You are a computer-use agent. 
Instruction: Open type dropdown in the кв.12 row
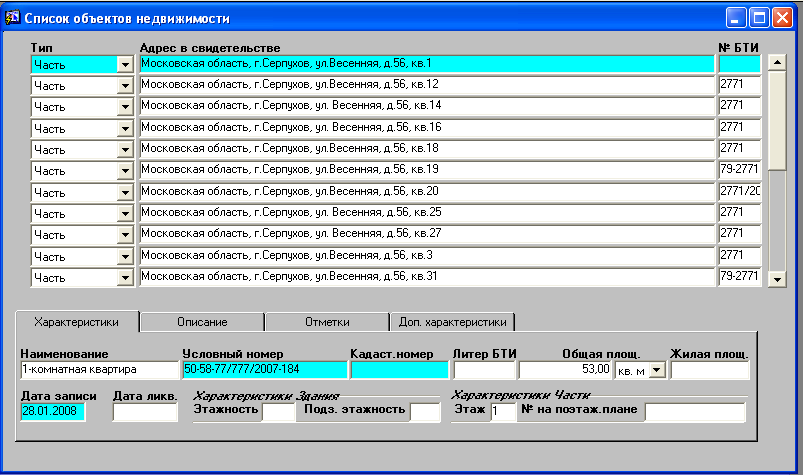coord(125,85)
